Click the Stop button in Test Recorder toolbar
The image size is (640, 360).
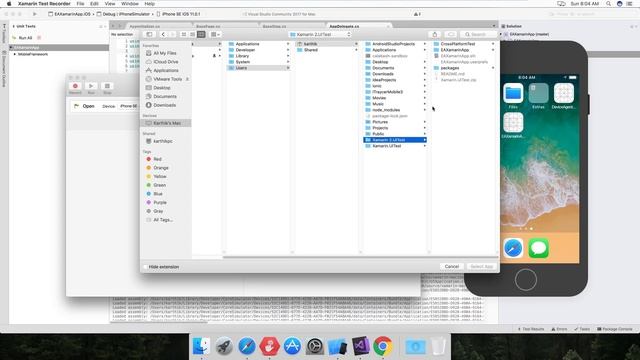point(107,86)
